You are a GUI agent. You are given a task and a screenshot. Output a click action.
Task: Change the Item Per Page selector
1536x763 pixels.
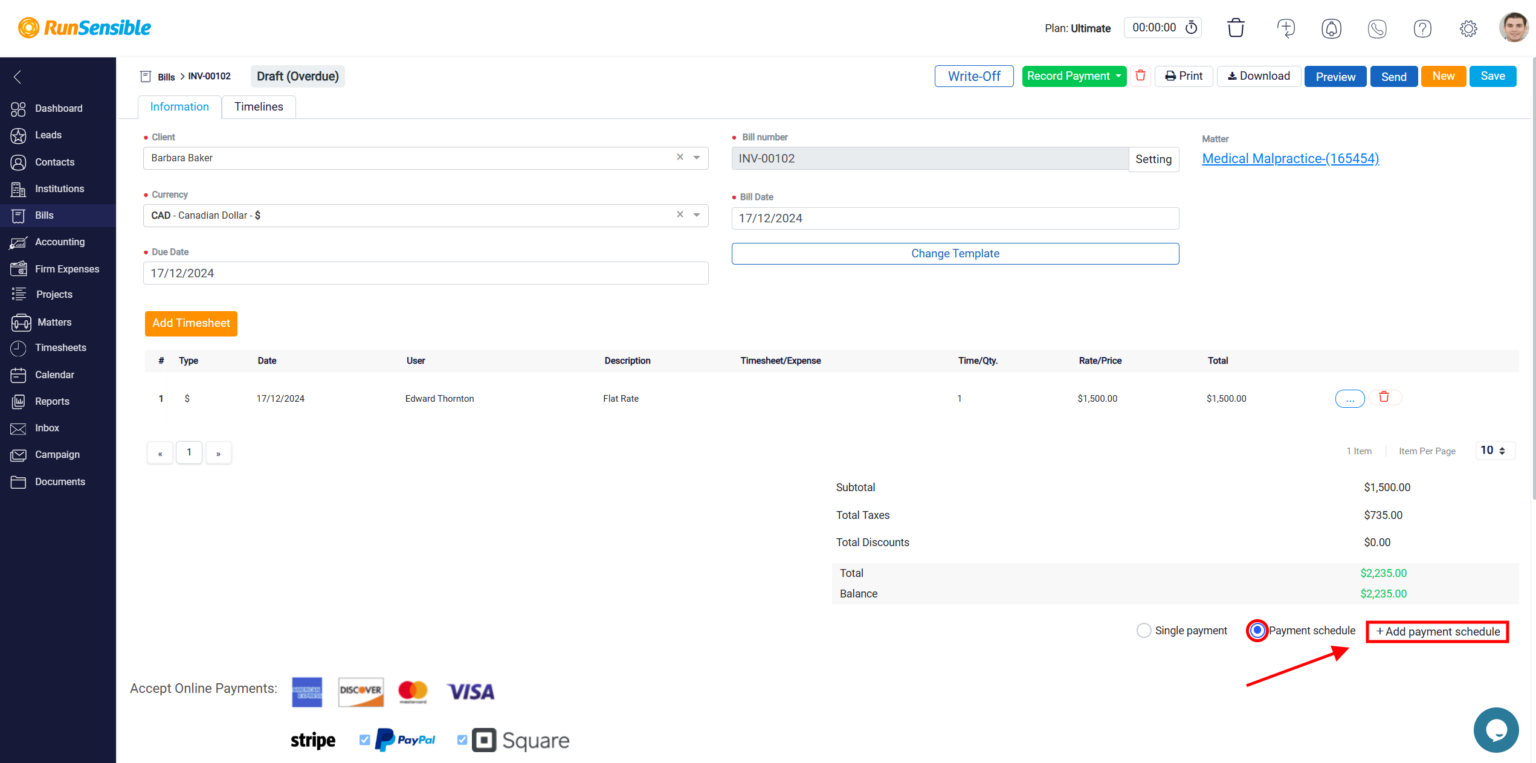pyautogui.click(x=1495, y=451)
